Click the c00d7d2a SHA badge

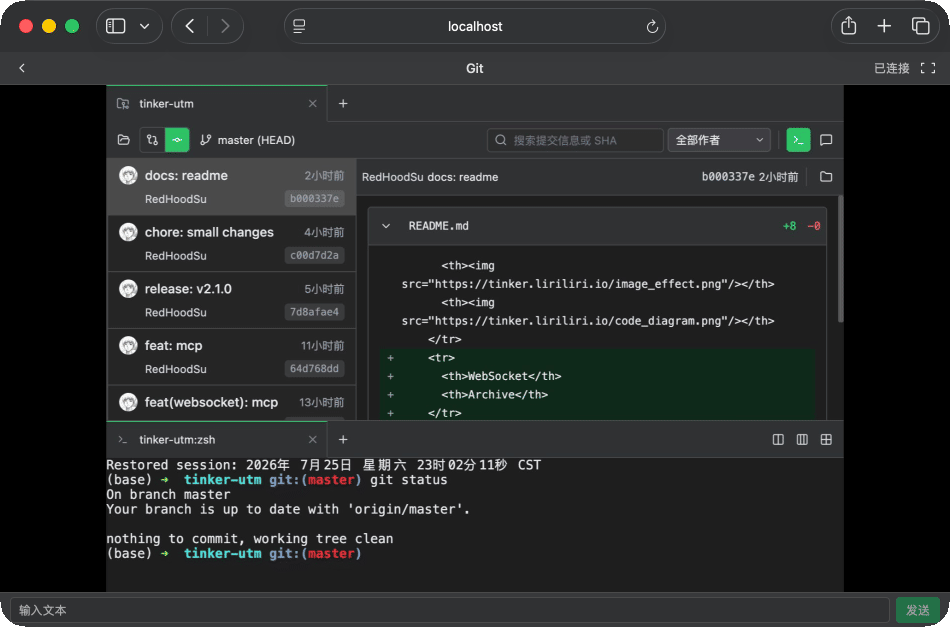[314, 255]
